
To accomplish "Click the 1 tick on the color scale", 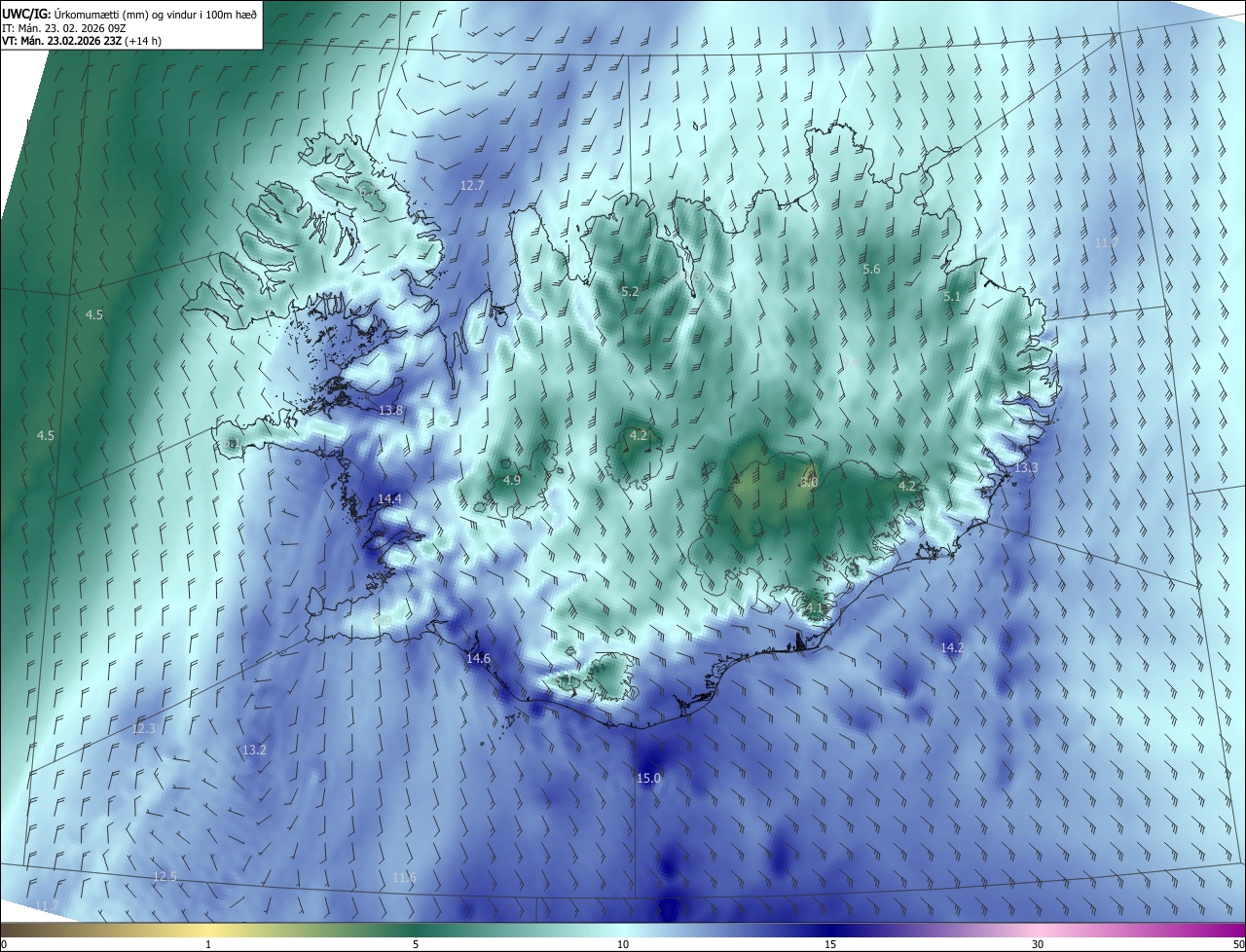I will click(208, 944).
